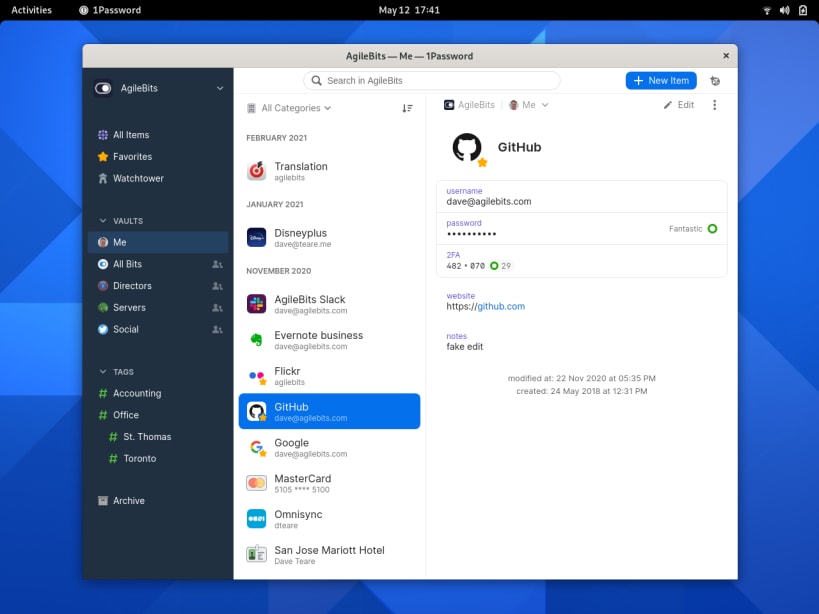The width and height of the screenshot is (819, 614).
Task: Expand the AgileBits account switcher chevron
Action: click(220, 88)
